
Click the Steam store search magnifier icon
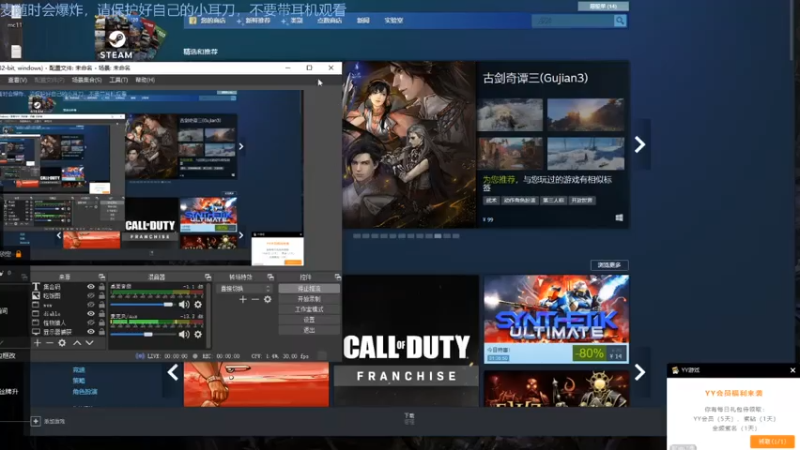[620, 20]
